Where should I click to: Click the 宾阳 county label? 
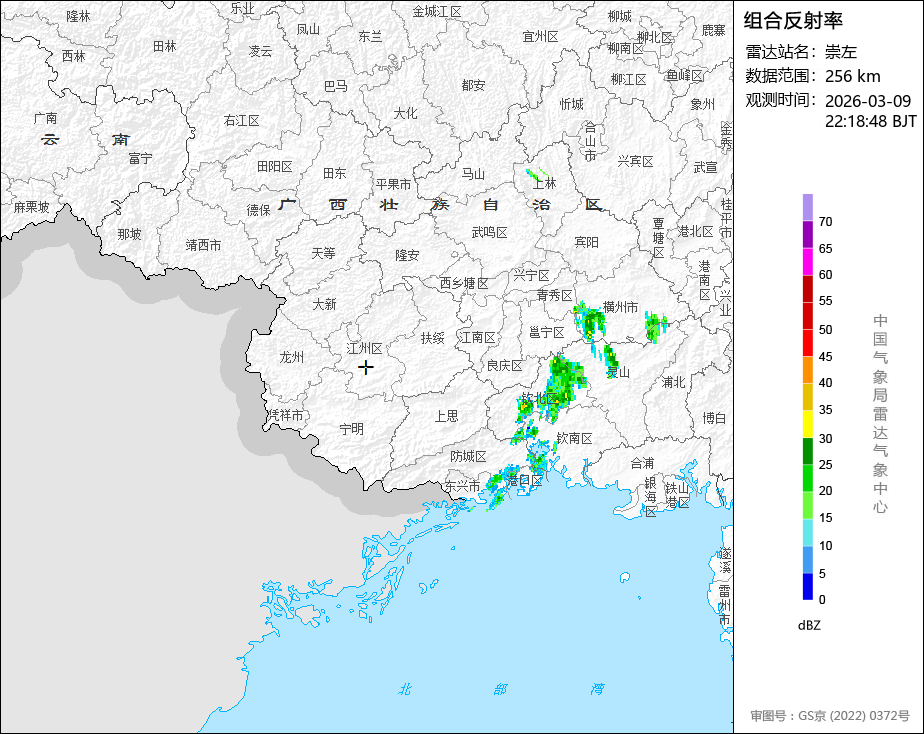[586, 242]
